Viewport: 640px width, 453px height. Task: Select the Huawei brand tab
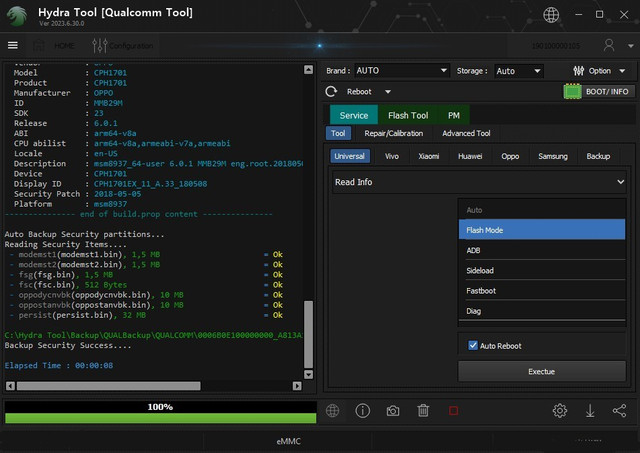pos(470,156)
